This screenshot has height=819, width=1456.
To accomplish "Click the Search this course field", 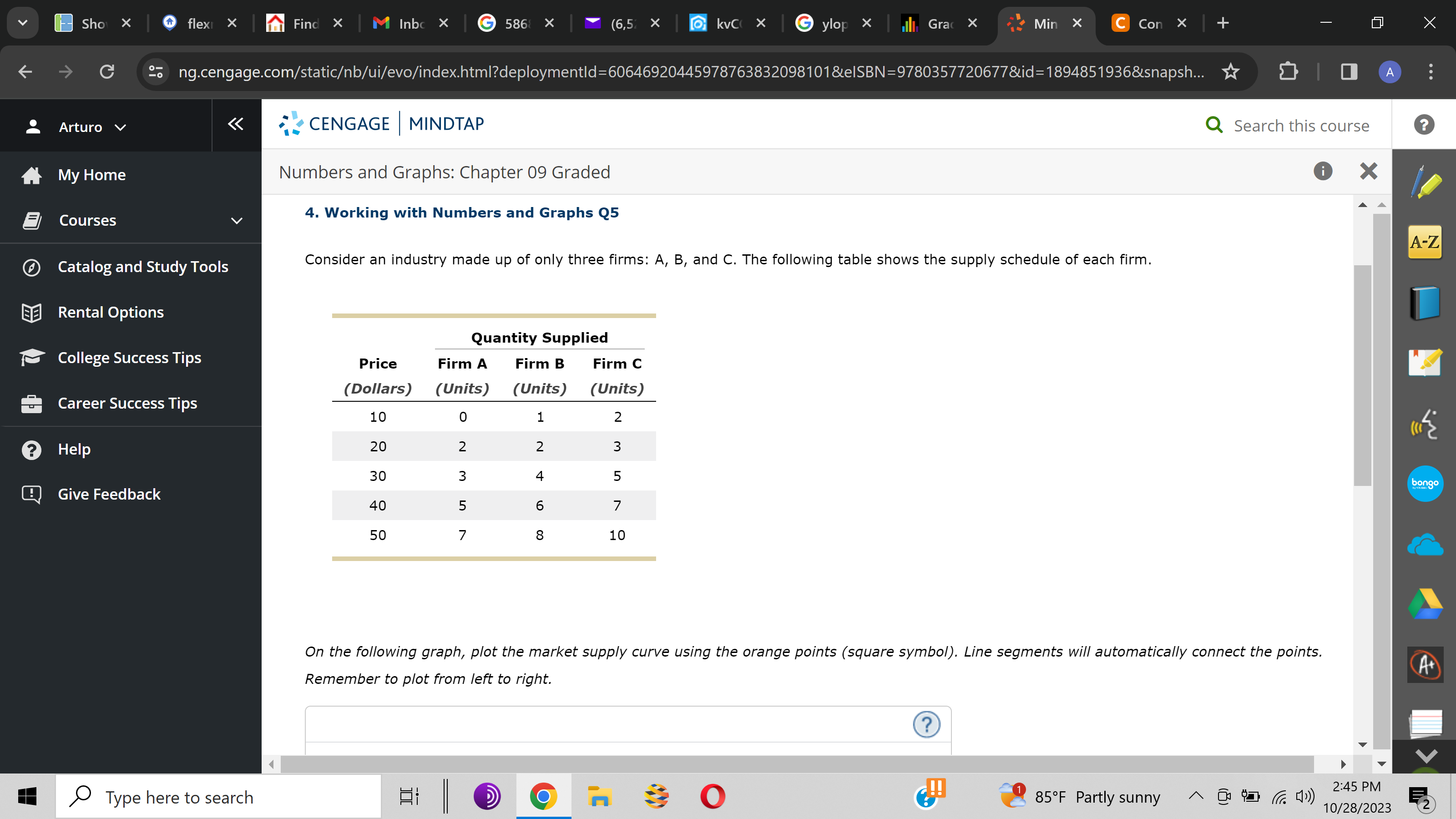I will pyautogui.click(x=1300, y=125).
